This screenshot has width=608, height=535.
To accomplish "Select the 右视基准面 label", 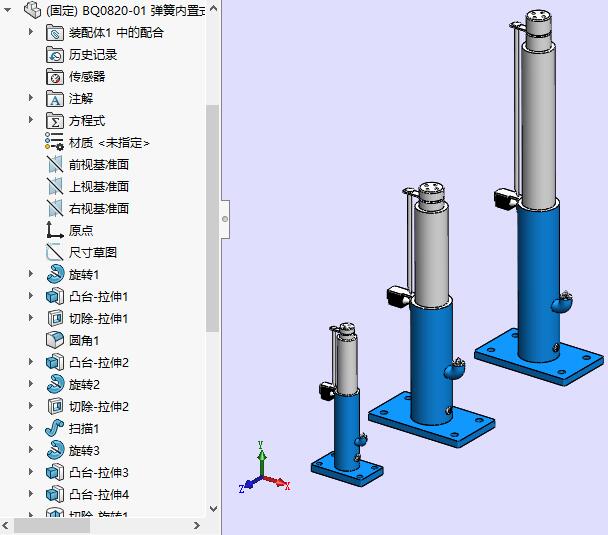I will pyautogui.click(x=99, y=209).
